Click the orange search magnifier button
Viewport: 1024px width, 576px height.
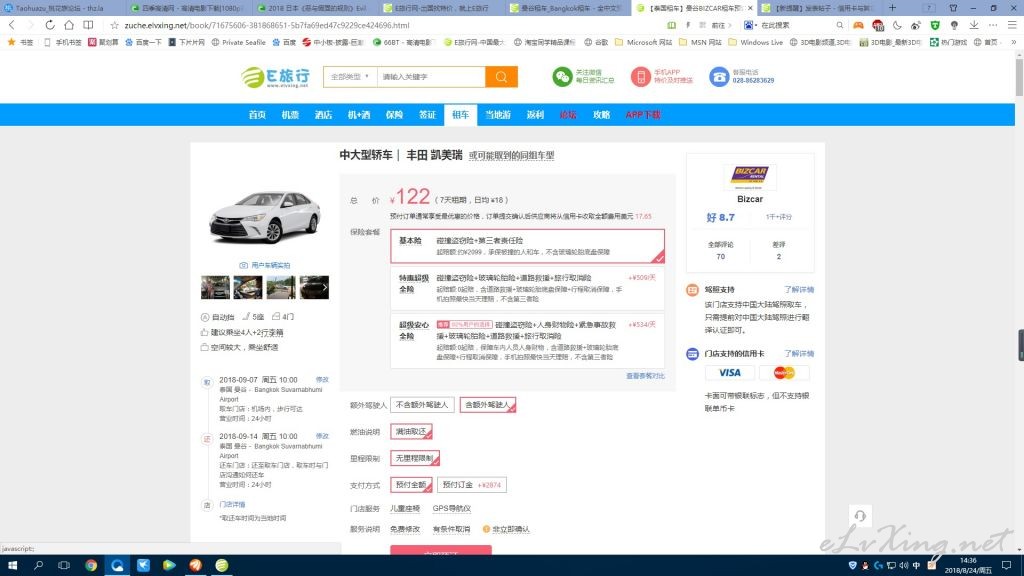click(501, 76)
